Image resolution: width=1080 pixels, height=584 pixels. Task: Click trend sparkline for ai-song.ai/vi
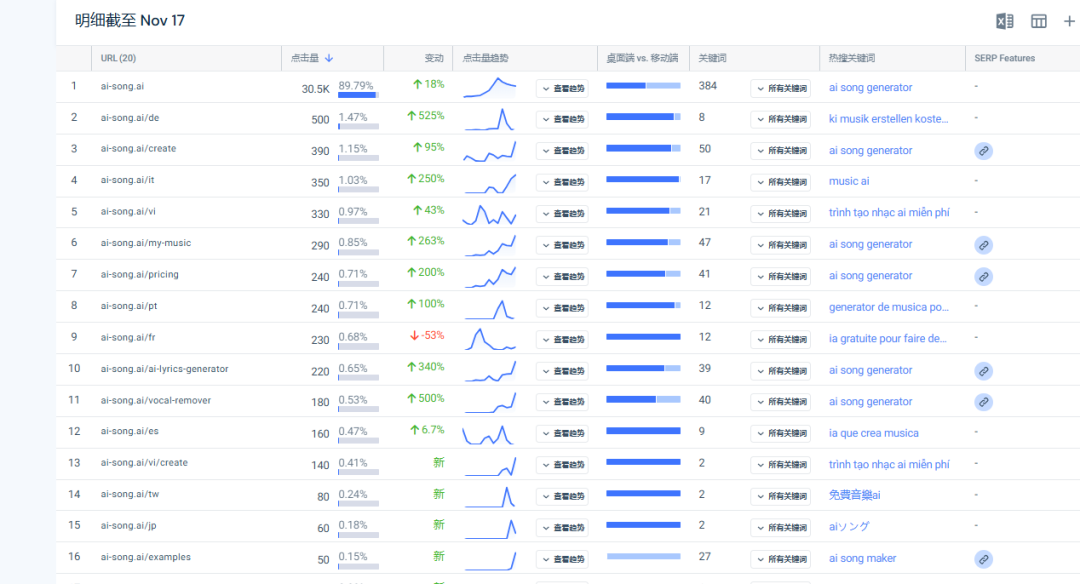coord(490,213)
